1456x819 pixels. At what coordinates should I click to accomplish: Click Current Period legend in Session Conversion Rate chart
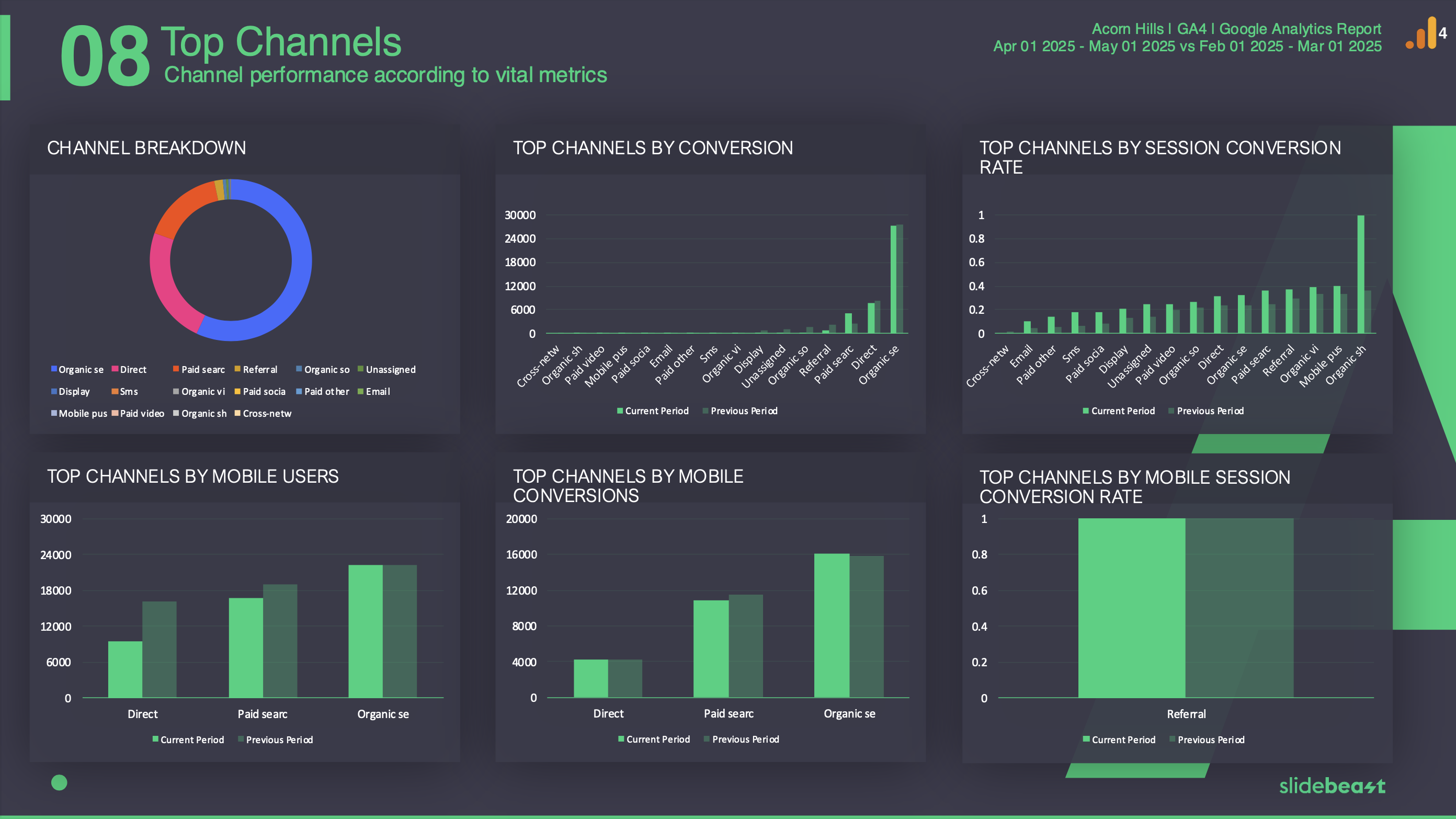(1119, 411)
